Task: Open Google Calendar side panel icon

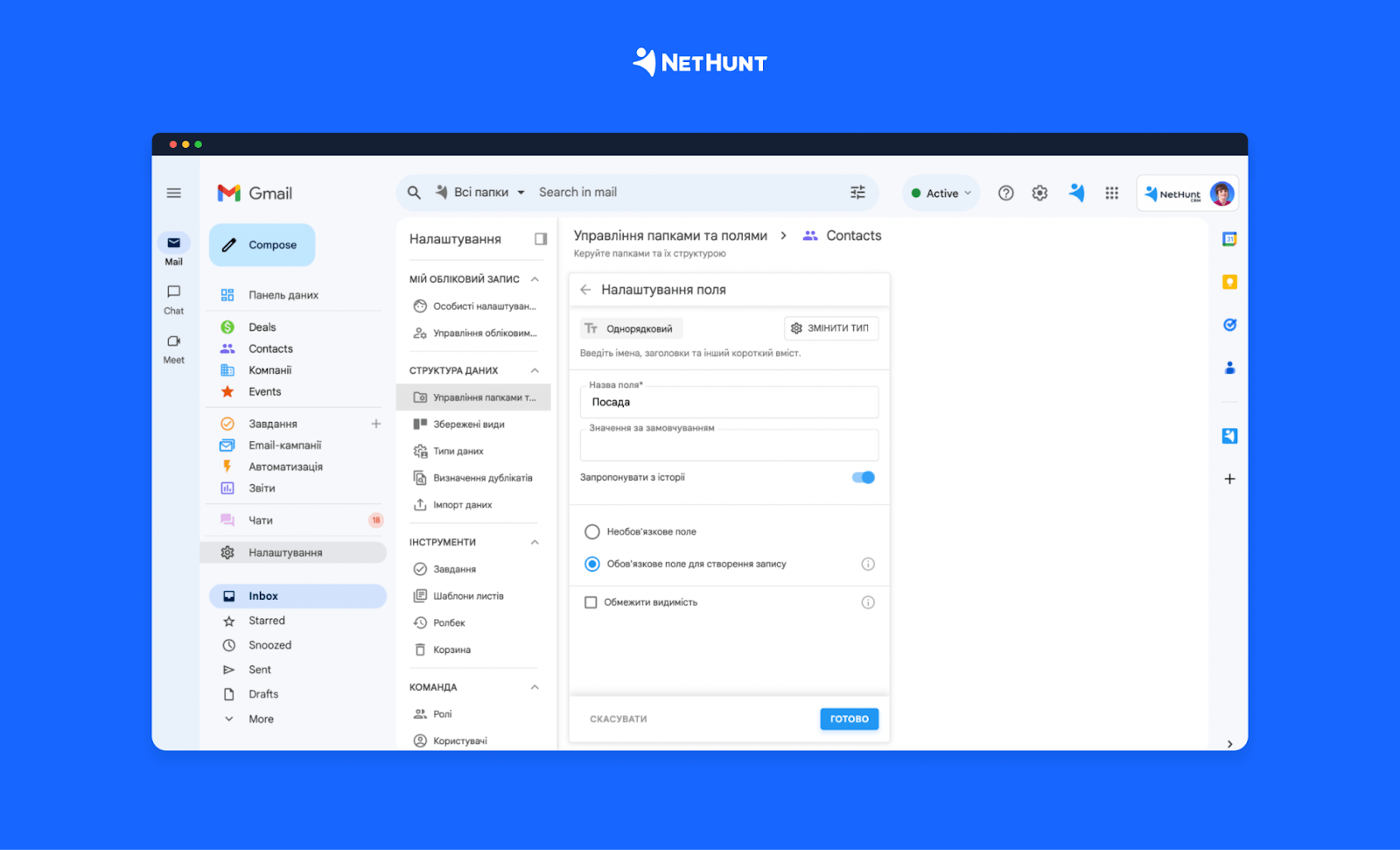Action: click(1229, 239)
